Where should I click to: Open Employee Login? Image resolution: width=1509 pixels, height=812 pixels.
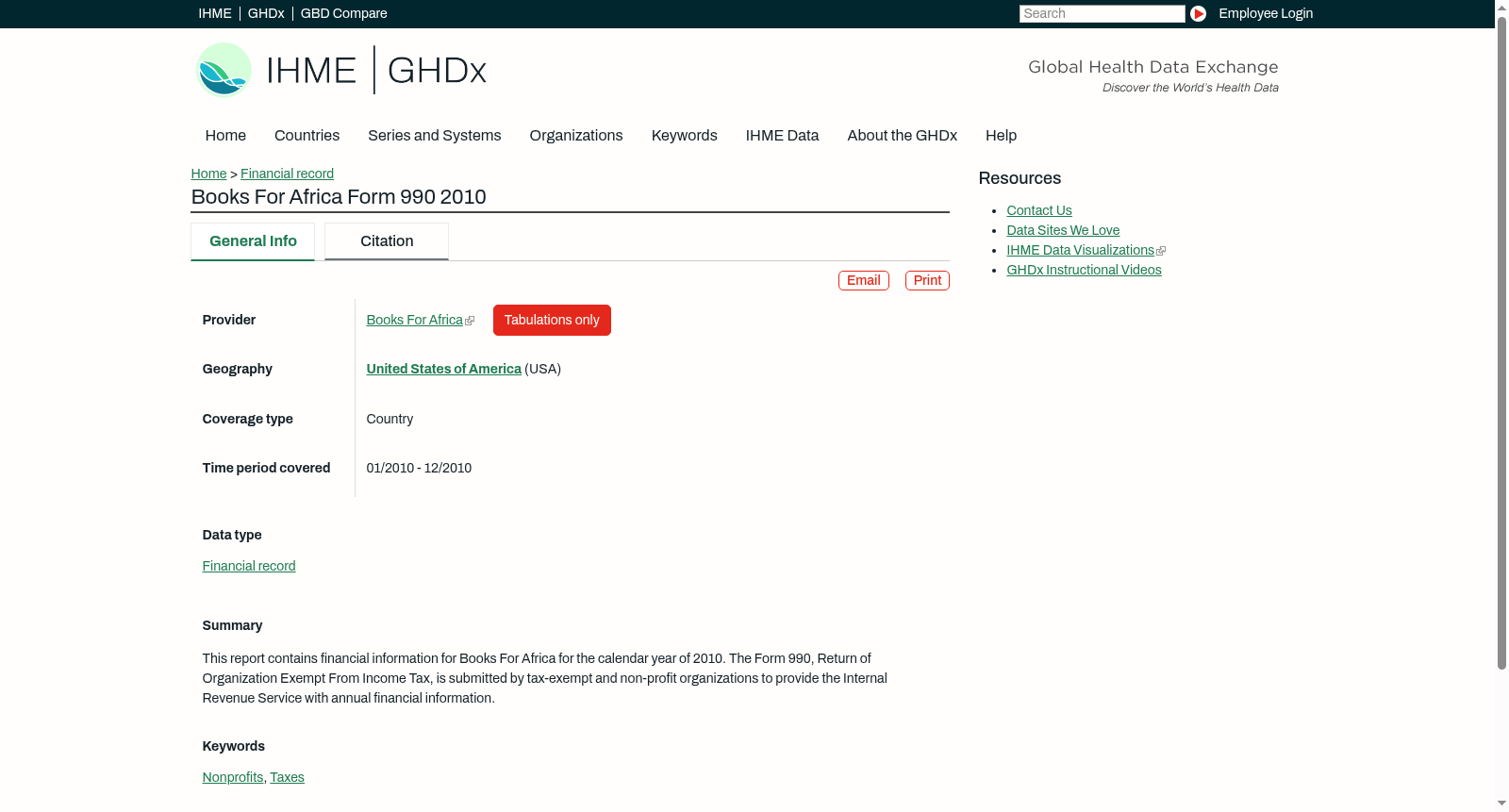(1266, 13)
